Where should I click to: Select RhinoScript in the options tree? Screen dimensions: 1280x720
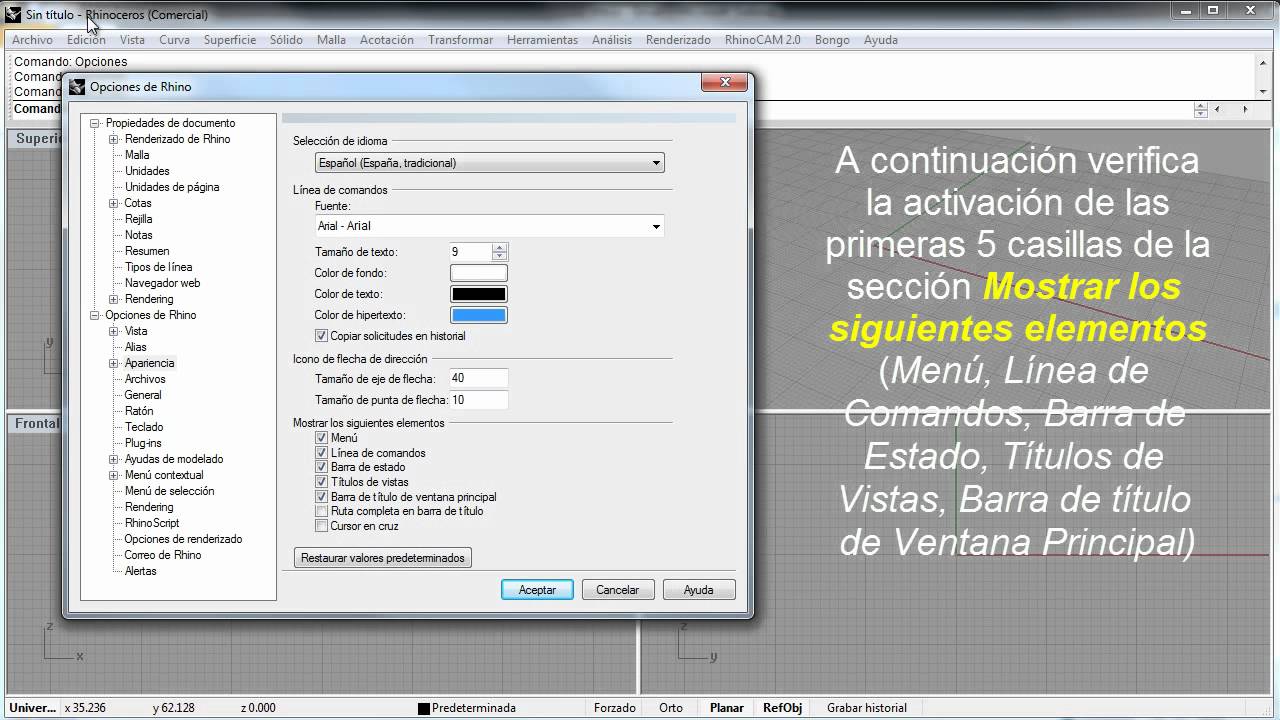152,523
